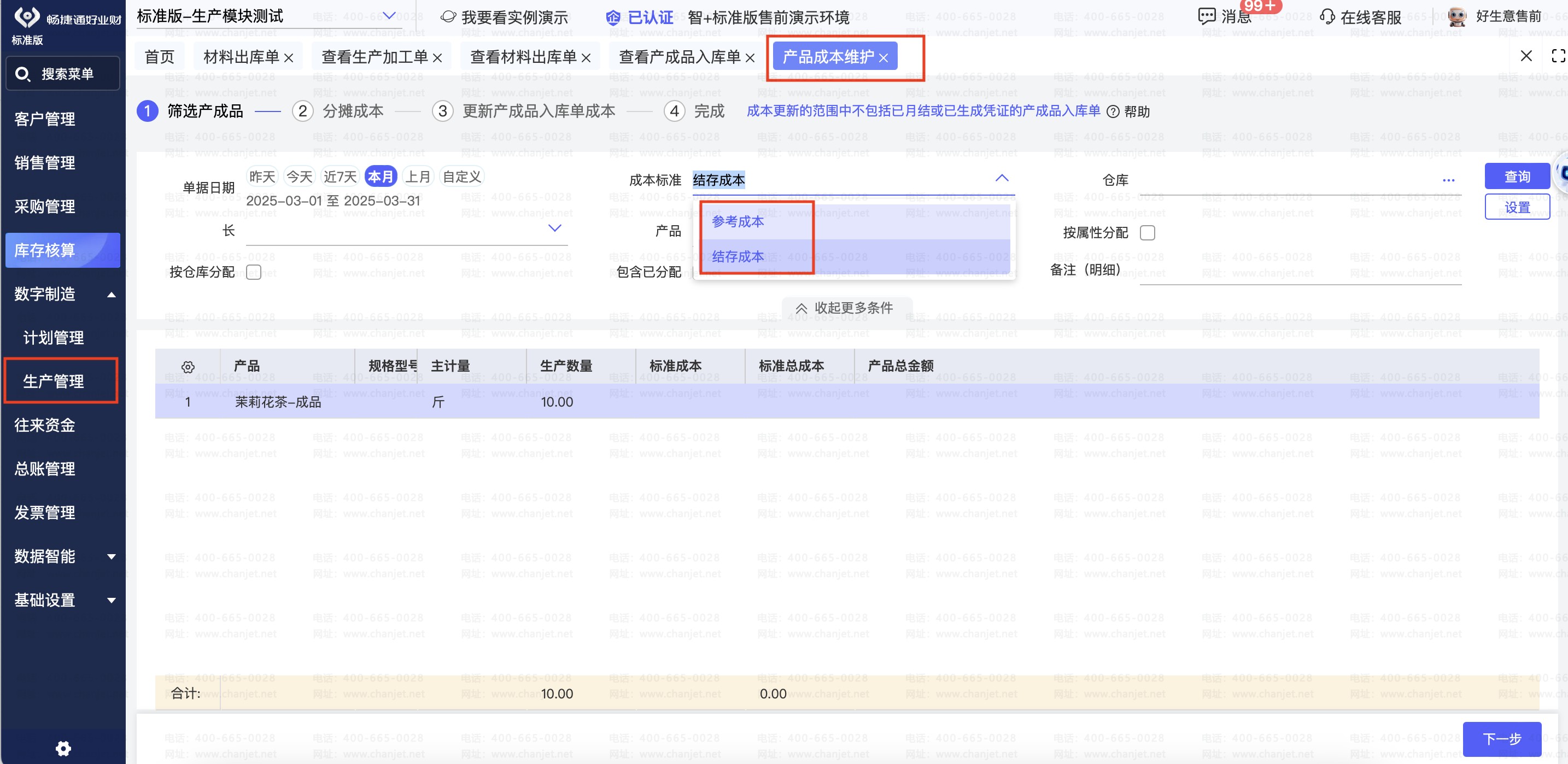This screenshot has height=764, width=1568.
Task: Check the 按仓库分配 checkbox
Action: (254, 272)
